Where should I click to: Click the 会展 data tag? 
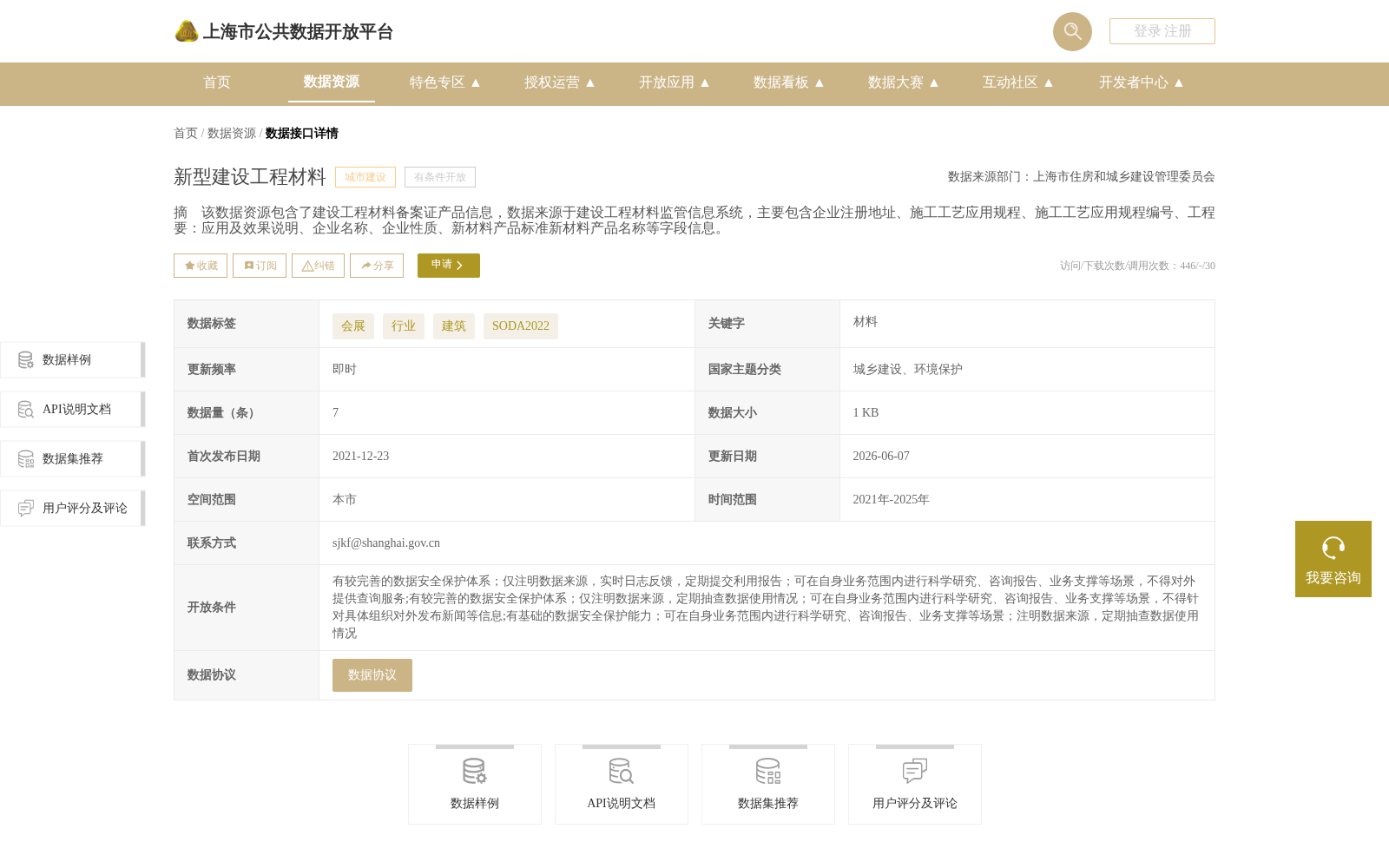(353, 326)
